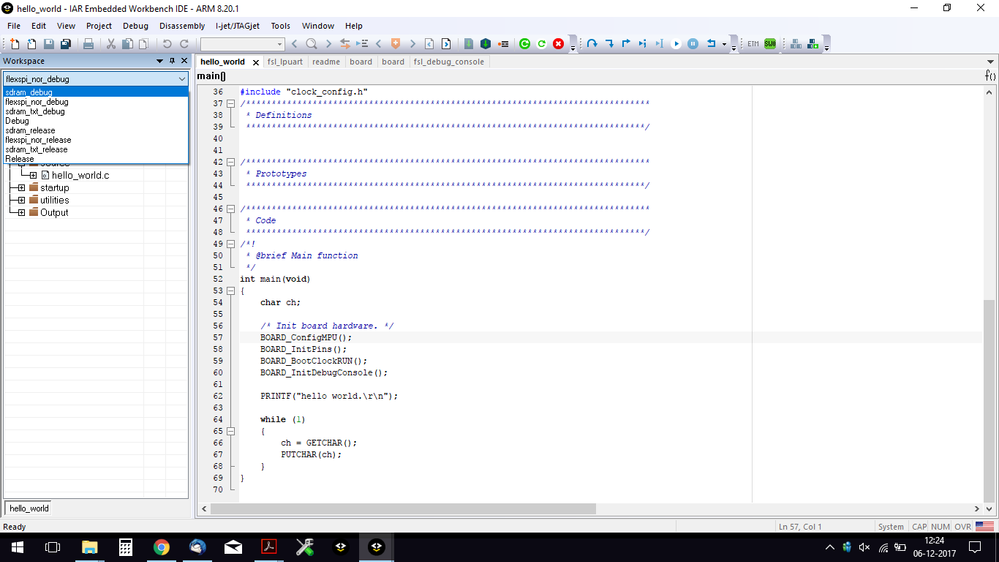The image size is (999, 562).
Task: Select sdram_debug configuration from list
Action: tap(96, 92)
